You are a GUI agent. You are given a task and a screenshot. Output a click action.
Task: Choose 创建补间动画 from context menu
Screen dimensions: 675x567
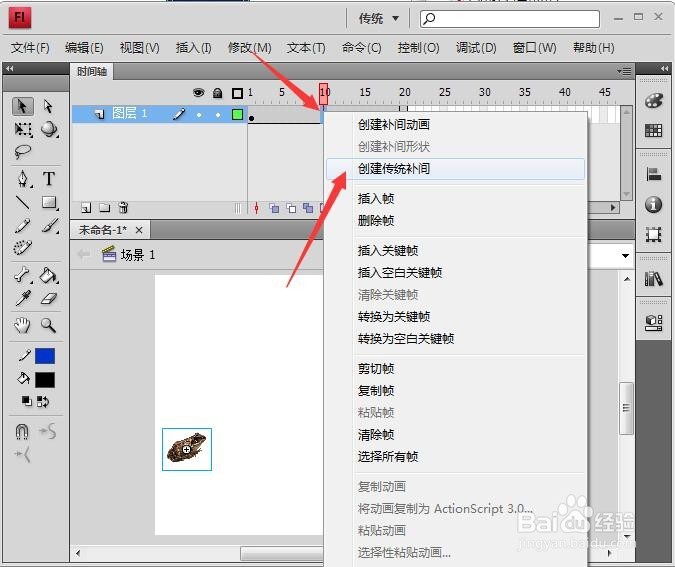tap(455, 125)
